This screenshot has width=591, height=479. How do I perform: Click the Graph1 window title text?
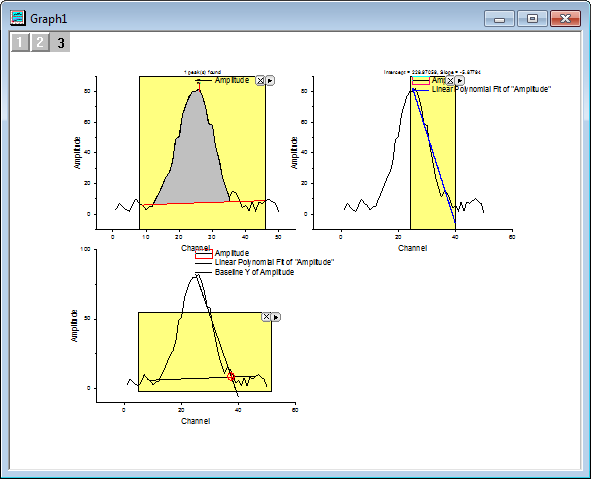point(49,18)
